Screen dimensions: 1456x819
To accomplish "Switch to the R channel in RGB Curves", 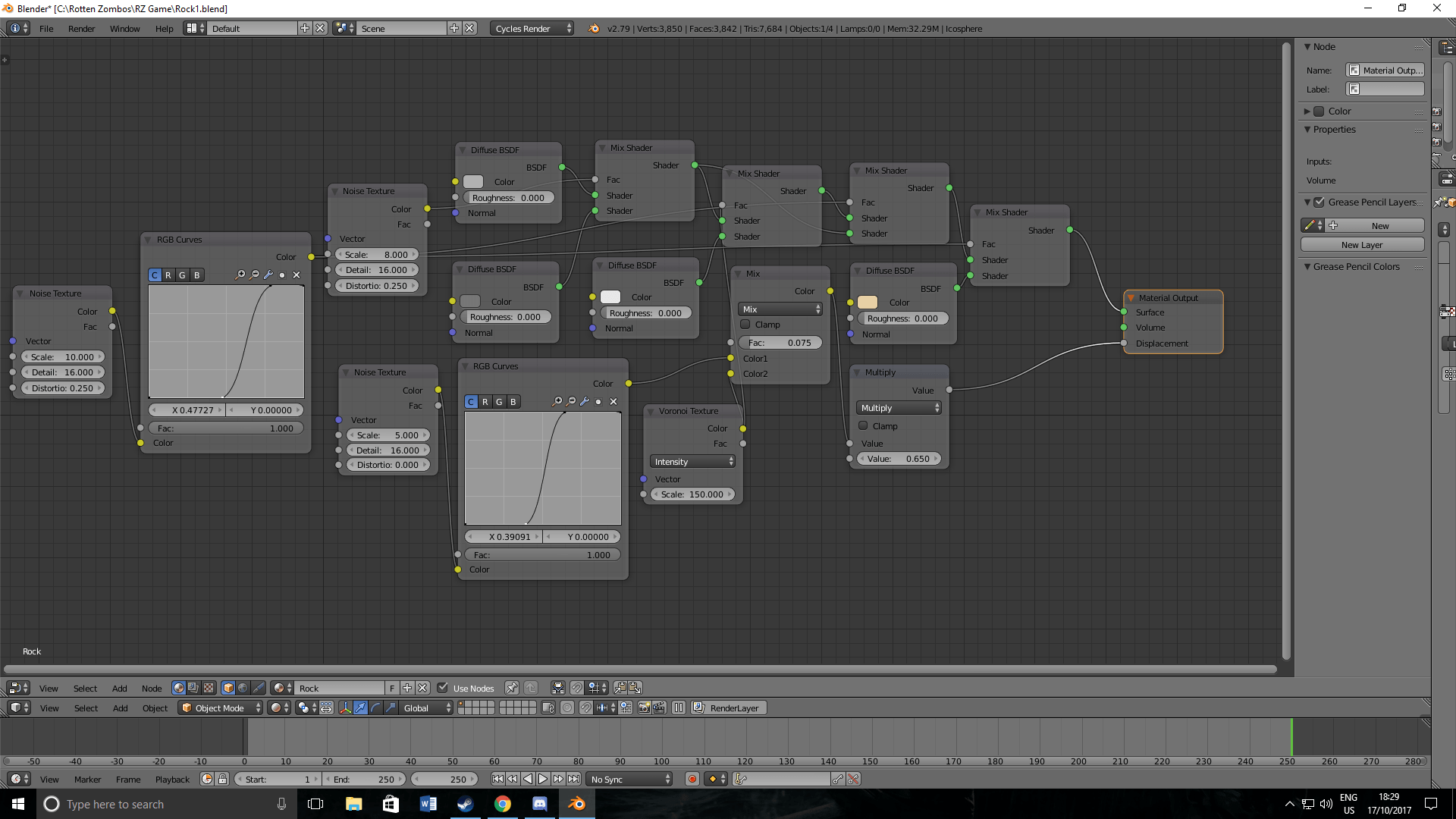I will click(x=168, y=275).
